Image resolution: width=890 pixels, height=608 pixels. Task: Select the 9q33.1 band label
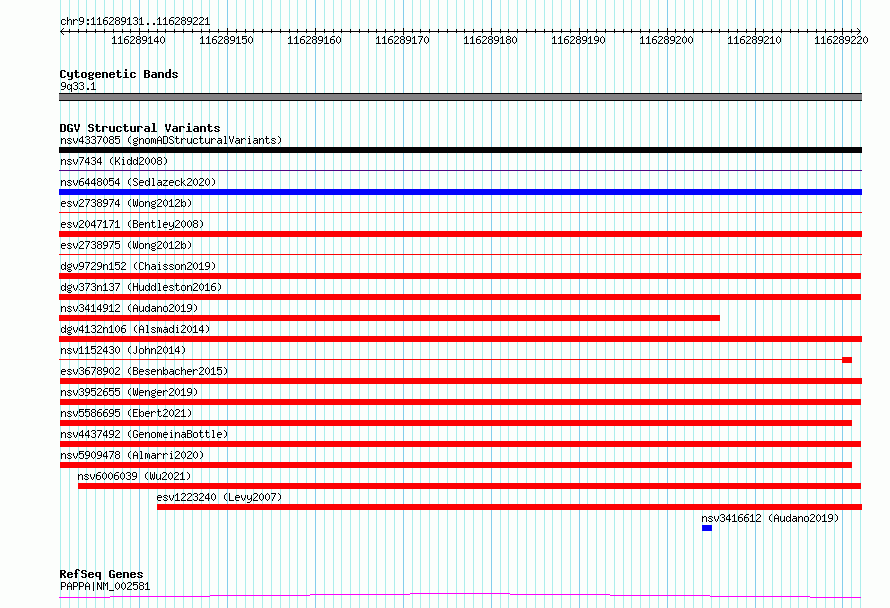point(78,86)
